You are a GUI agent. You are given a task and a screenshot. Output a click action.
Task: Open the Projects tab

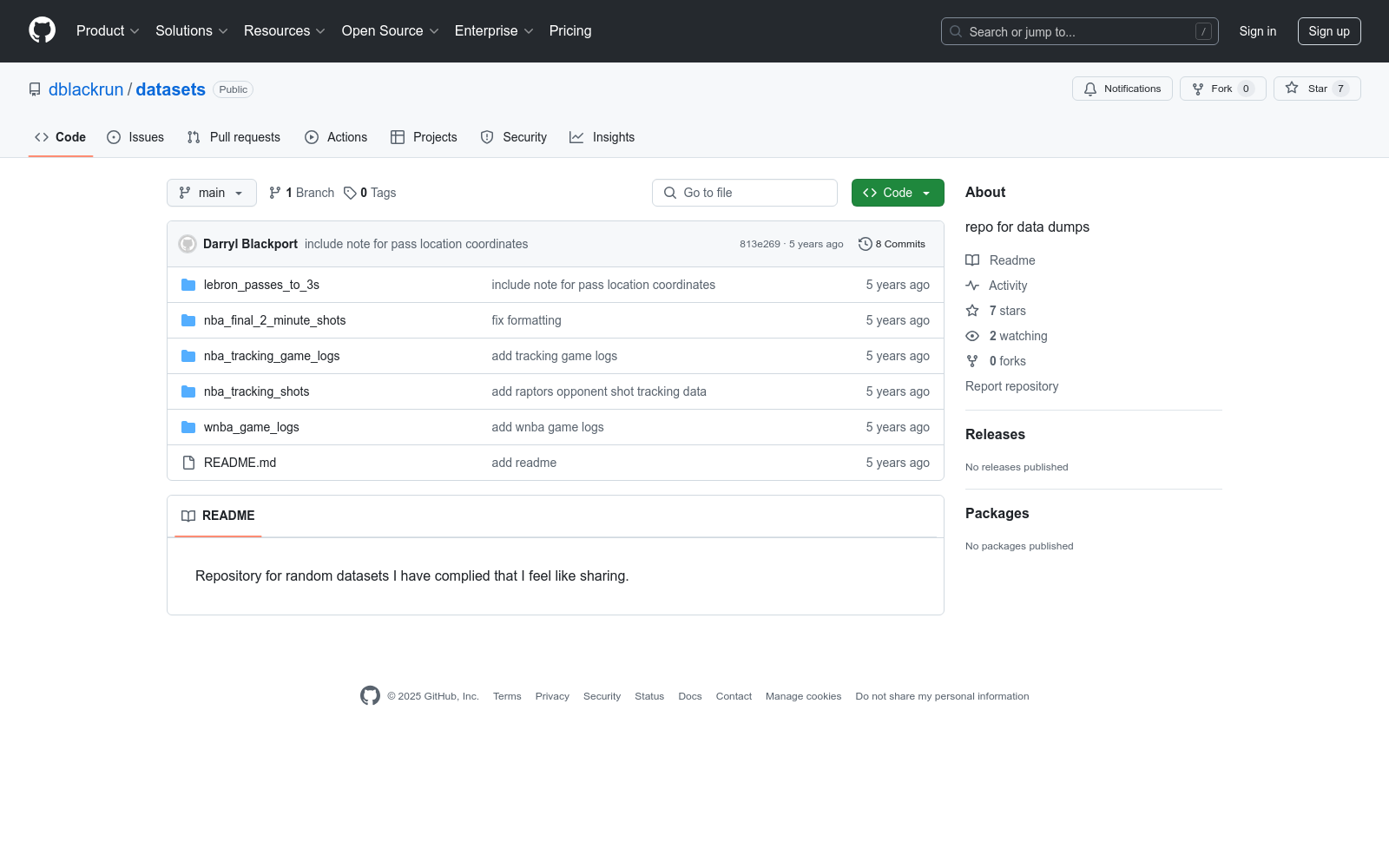424,137
